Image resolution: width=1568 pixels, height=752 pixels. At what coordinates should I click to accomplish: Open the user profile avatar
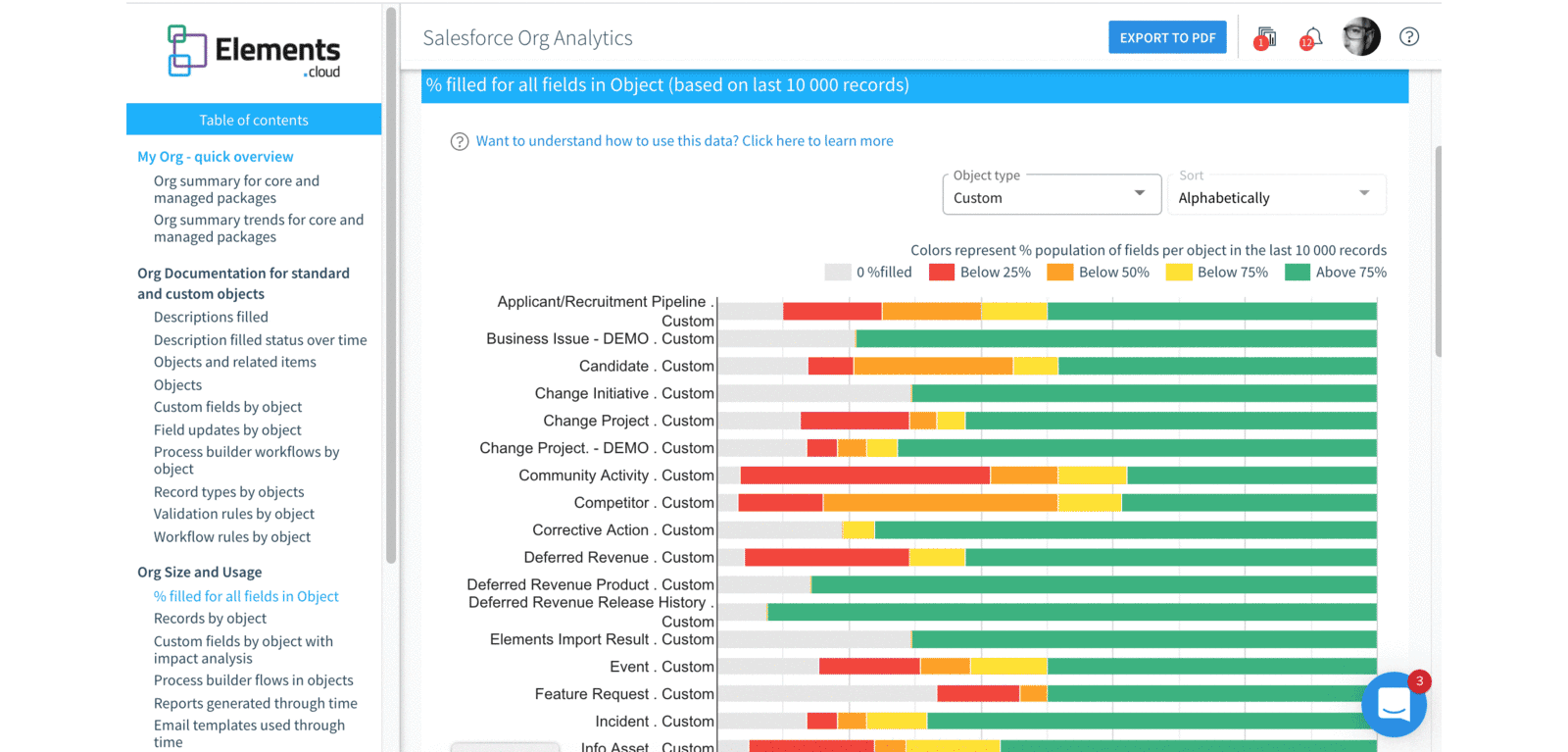[x=1361, y=37]
